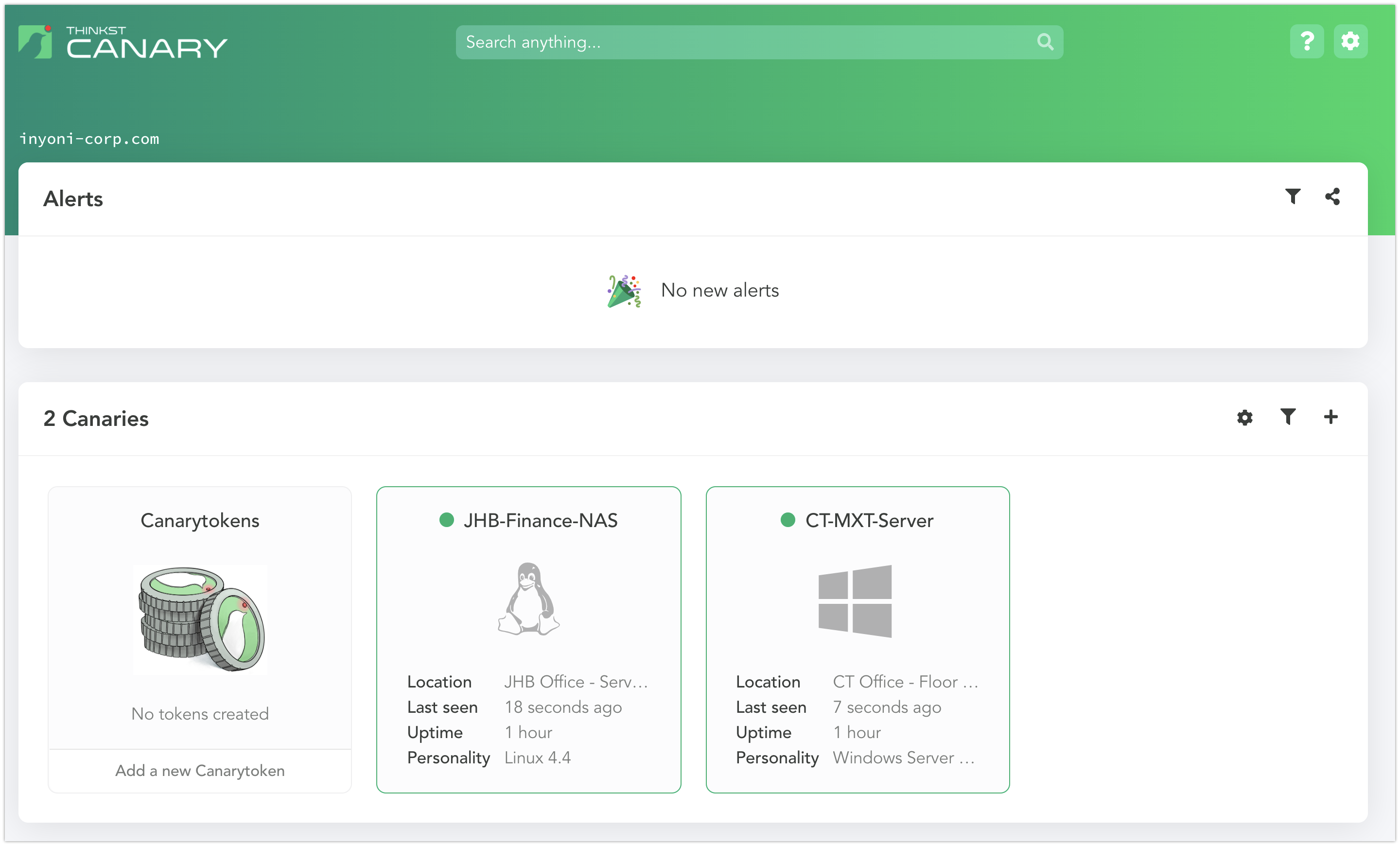Click the Windows logo on CT-MXT-Server
This screenshot has height=846, width=1400.
pos(855,600)
